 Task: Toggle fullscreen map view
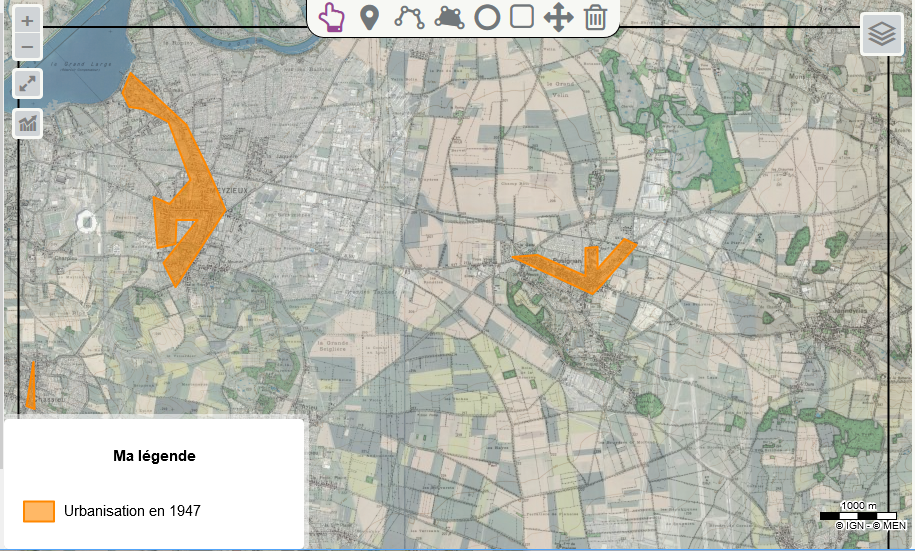27,84
